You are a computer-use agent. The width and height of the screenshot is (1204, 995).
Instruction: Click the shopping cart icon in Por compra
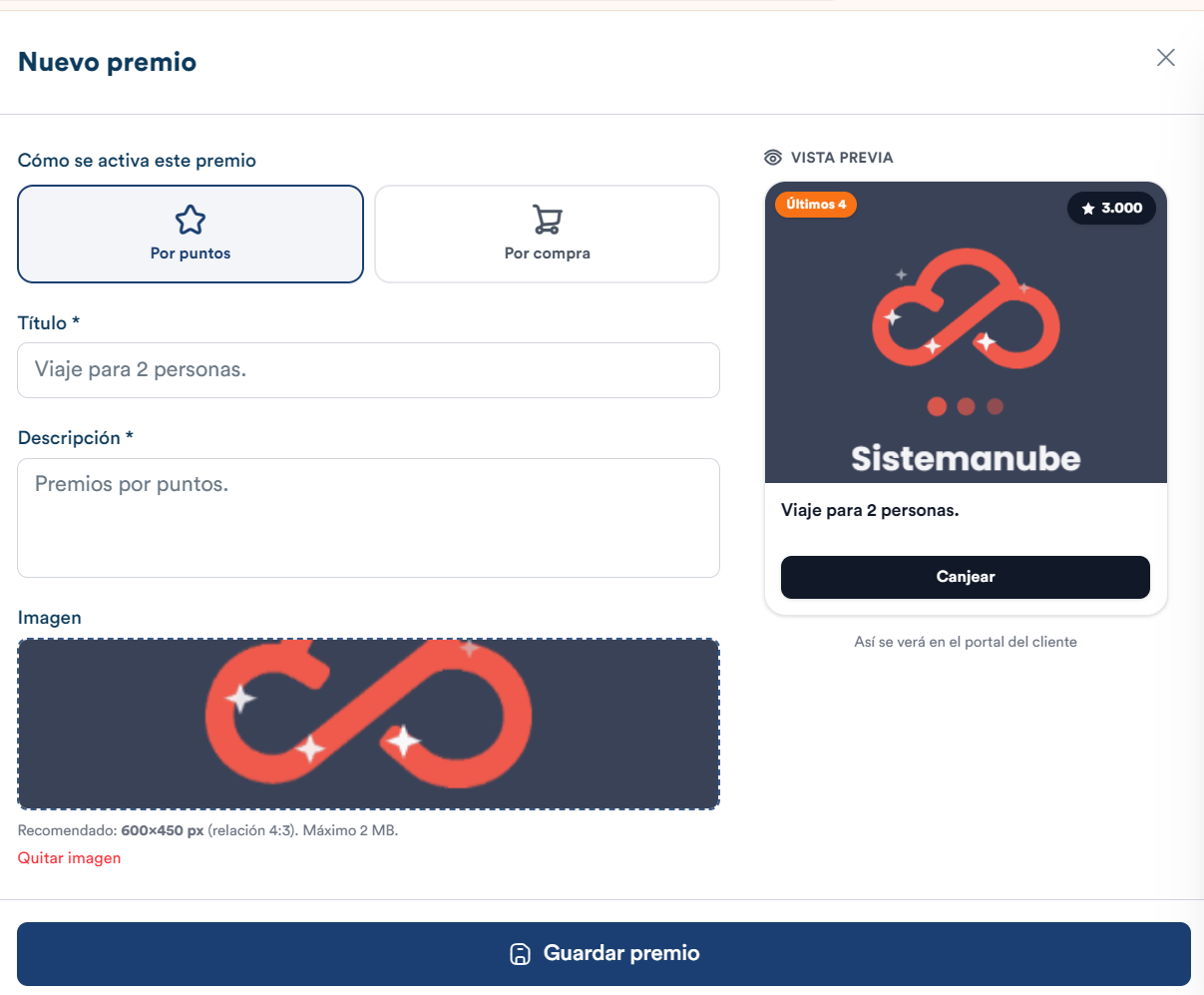[x=547, y=220]
